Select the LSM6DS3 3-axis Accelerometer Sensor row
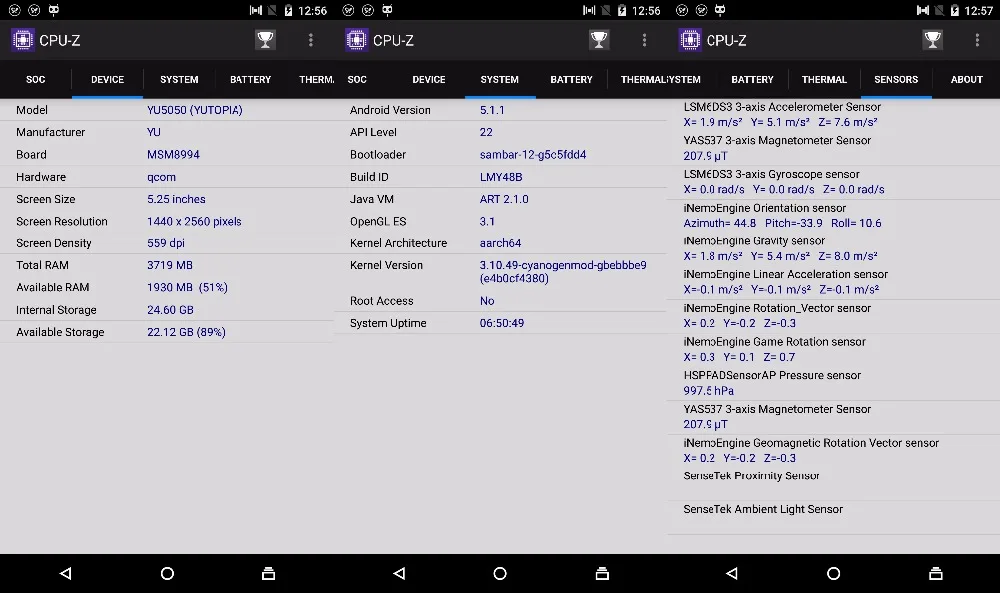Viewport: 1000px width, 593px height. (833, 115)
